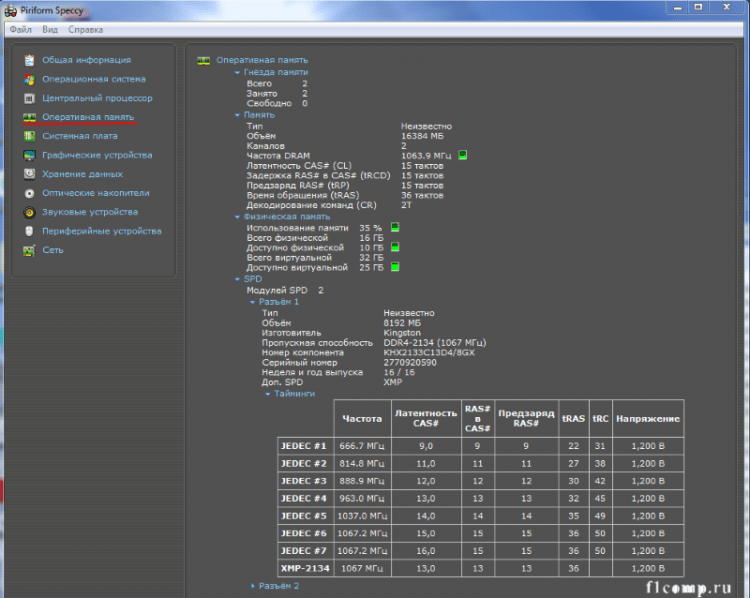Collapse the Гнёзда памяти section
This screenshot has height=598, width=750.
(237, 72)
